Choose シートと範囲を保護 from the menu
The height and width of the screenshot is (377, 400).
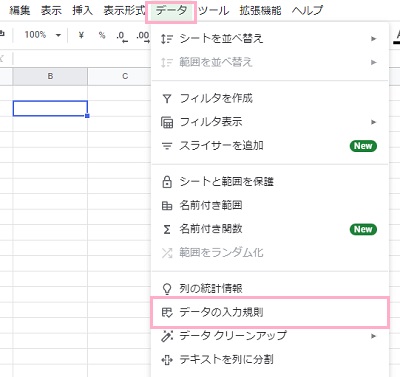270,182
